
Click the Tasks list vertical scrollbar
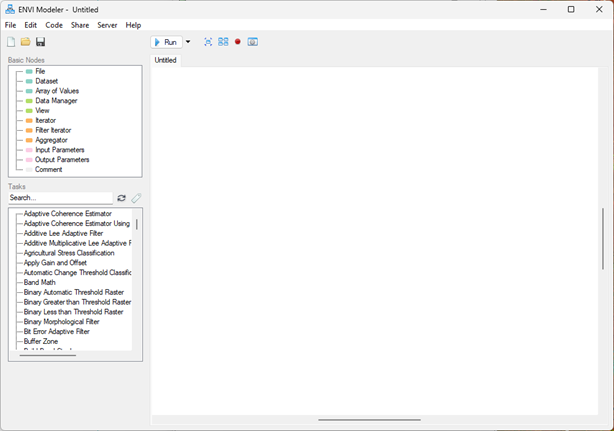click(x=137, y=226)
